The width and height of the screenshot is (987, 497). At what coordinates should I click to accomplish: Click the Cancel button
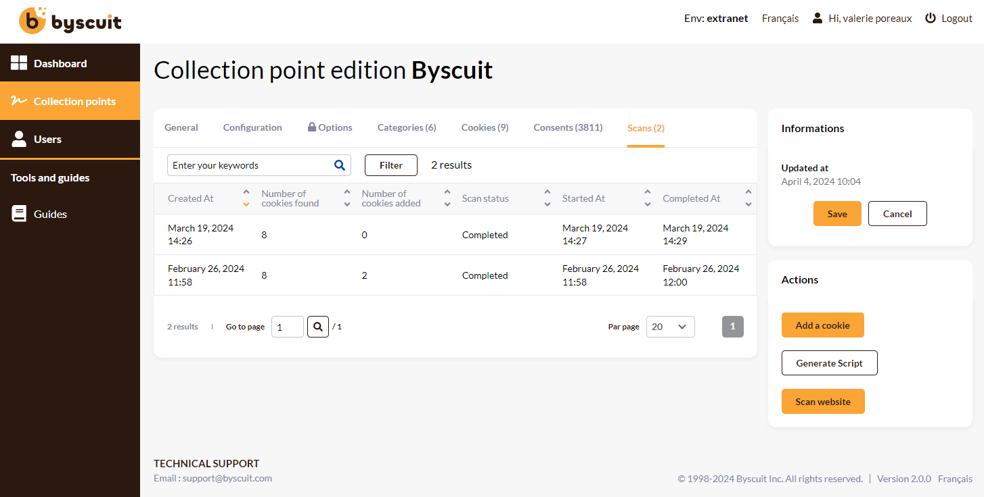[898, 214]
